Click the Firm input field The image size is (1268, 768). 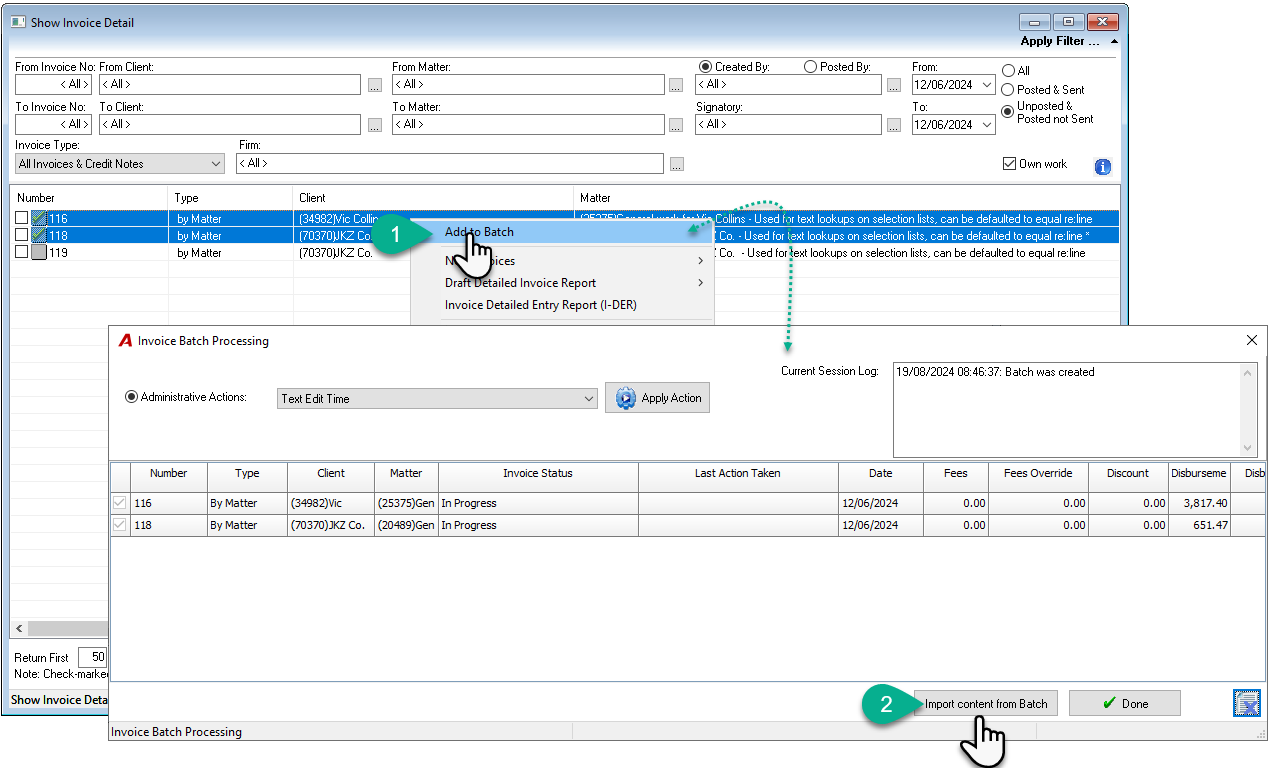pyautogui.click(x=450, y=164)
